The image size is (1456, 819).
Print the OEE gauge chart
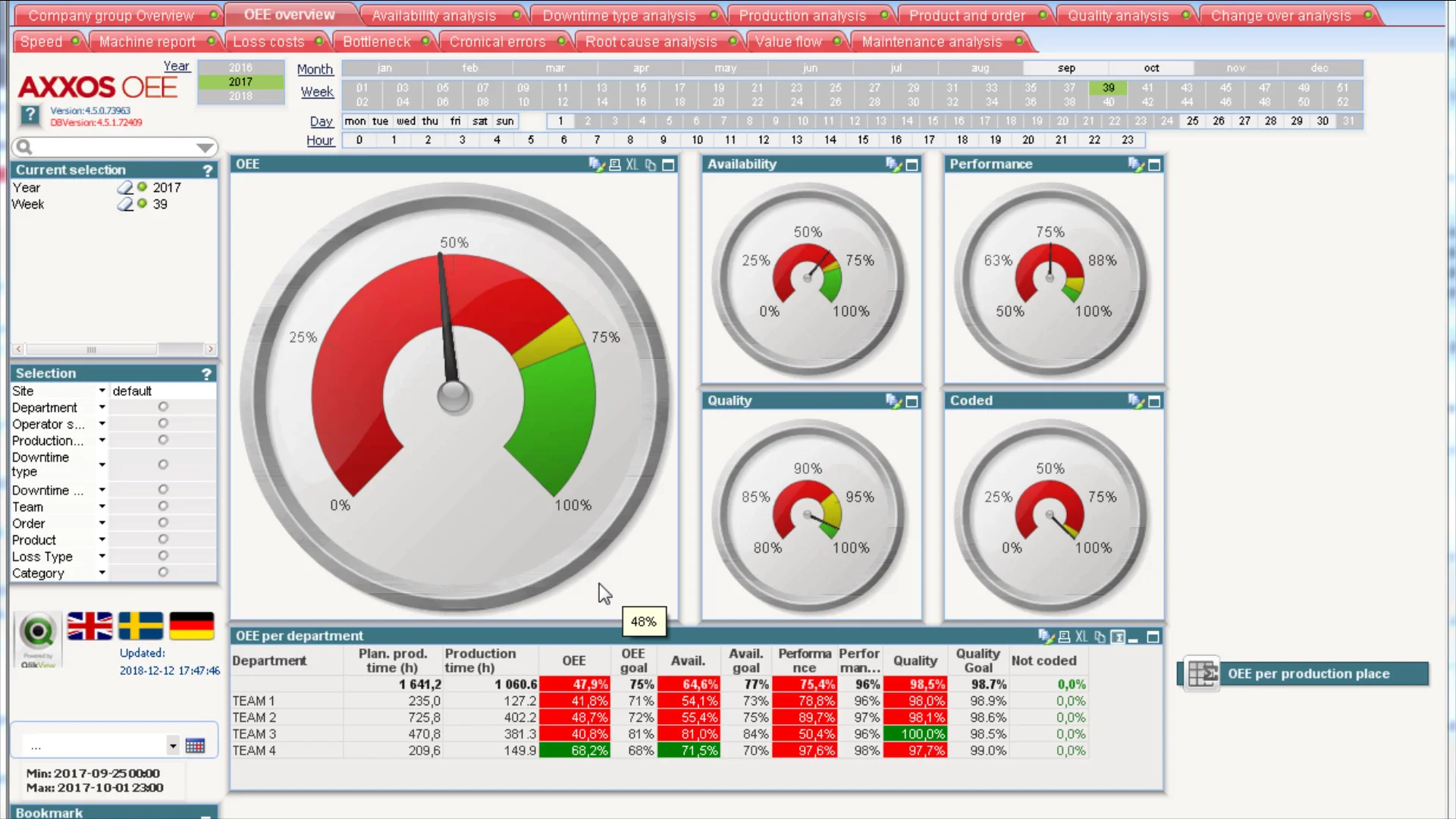[615, 165]
